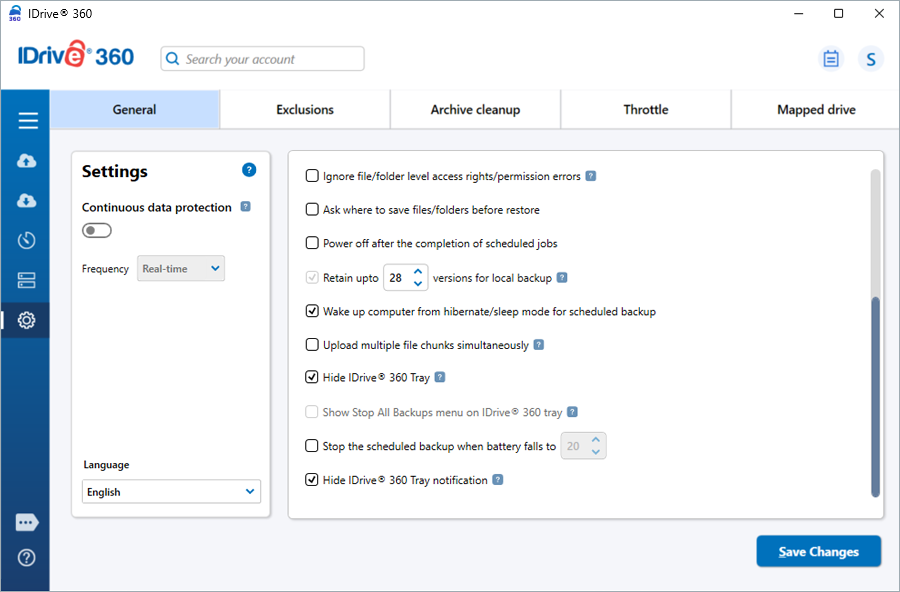This screenshot has height=592, width=900.
Task: Enable Upload multiple file chunks simultaneously
Action: 312,345
